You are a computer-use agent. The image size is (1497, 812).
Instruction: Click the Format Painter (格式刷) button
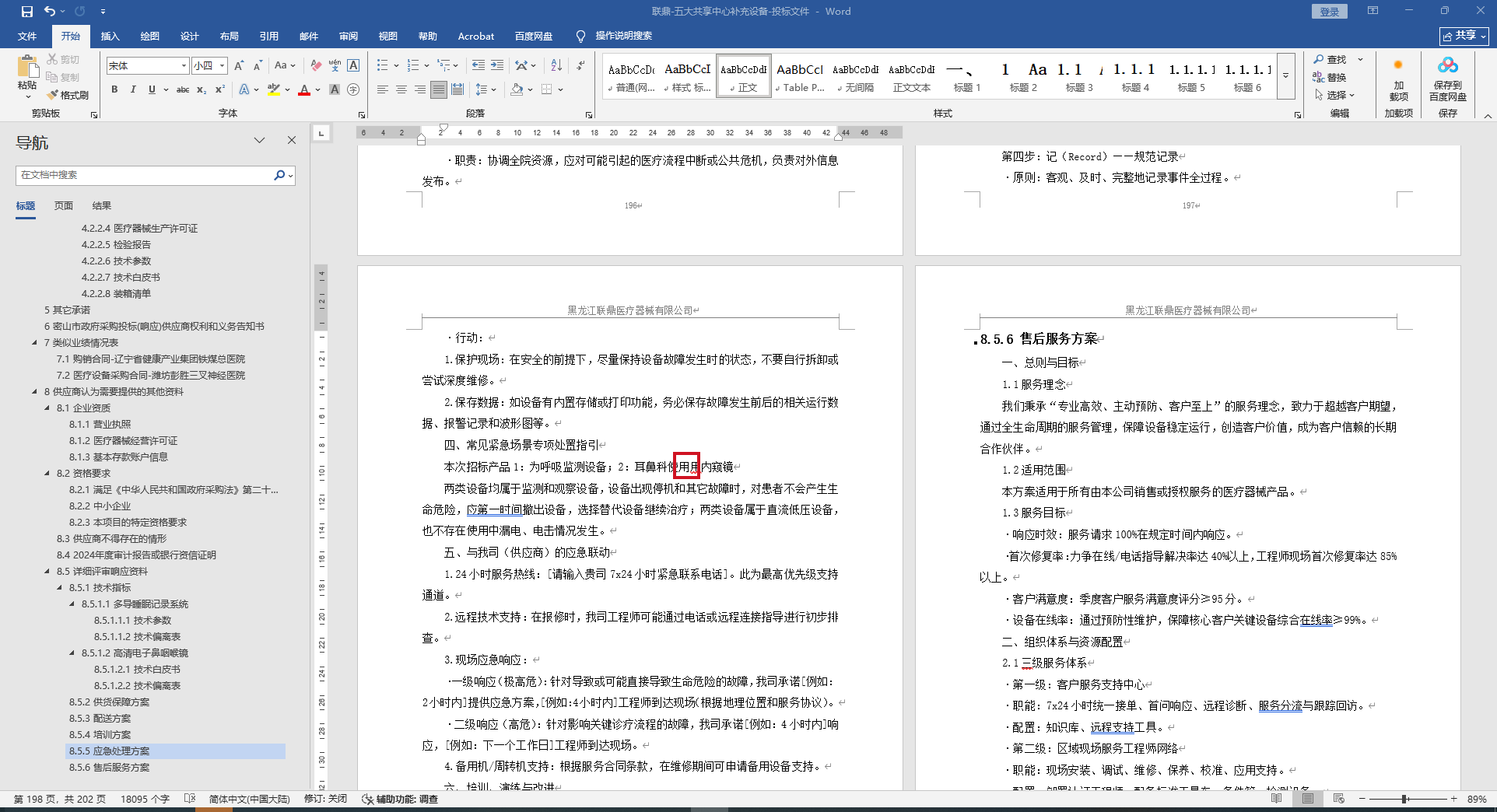click(68, 95)
